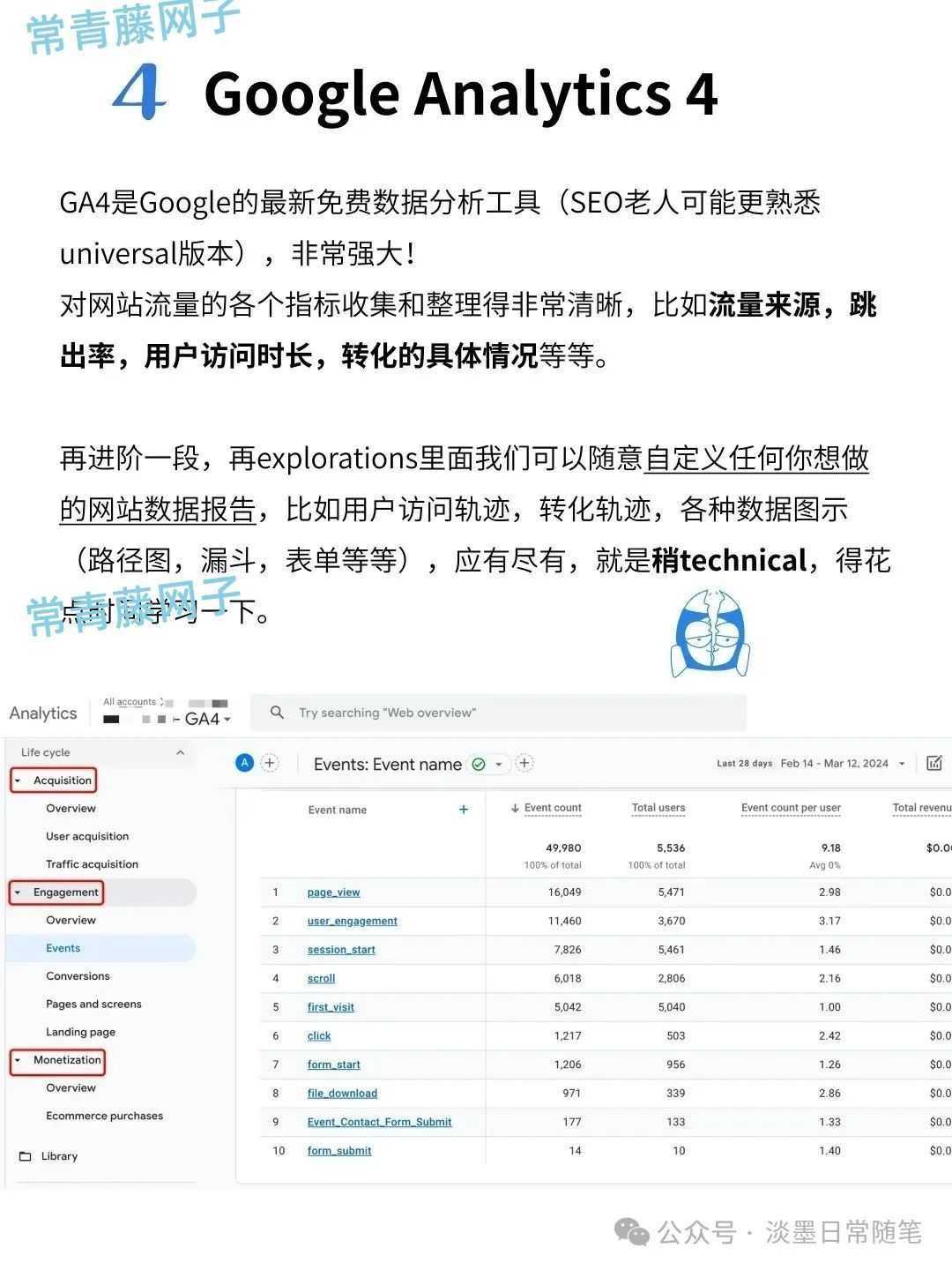Open the user_engagement event link
Viewport: 952px width, 1270px height.
(352, 921)
